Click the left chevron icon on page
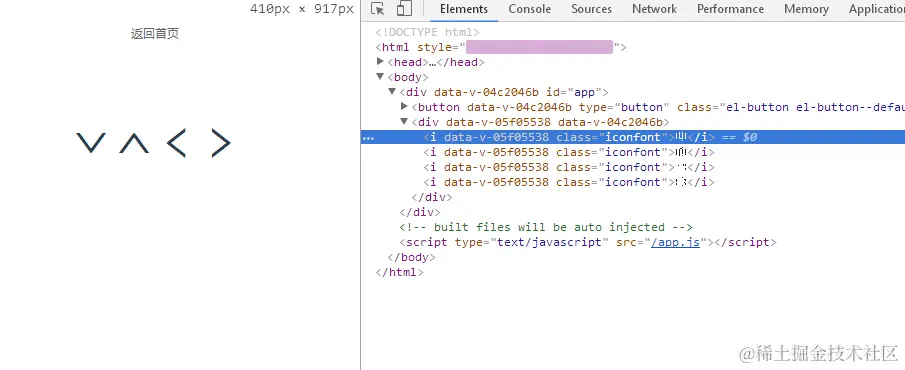This screenshot has height=370, width=905. coord(176,143)
